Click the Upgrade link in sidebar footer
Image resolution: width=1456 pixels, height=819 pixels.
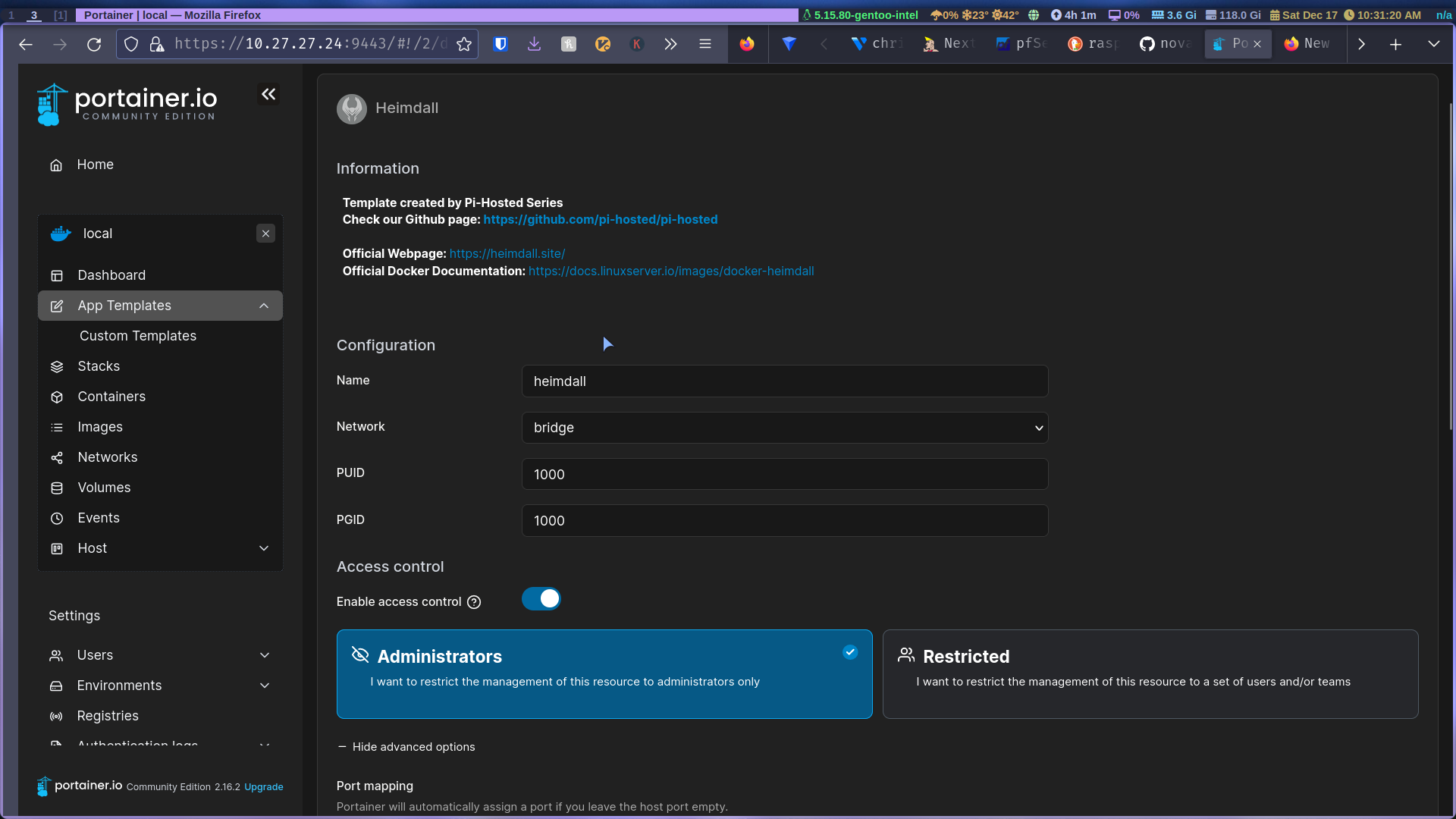(x=264, y=787)
